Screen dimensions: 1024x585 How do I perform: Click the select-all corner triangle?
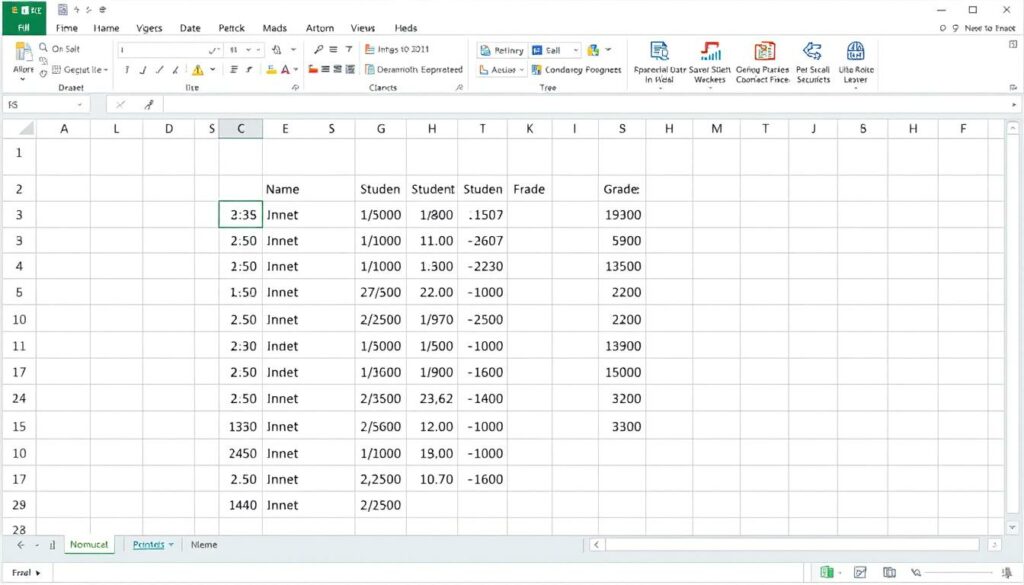[x=25, y=129]
